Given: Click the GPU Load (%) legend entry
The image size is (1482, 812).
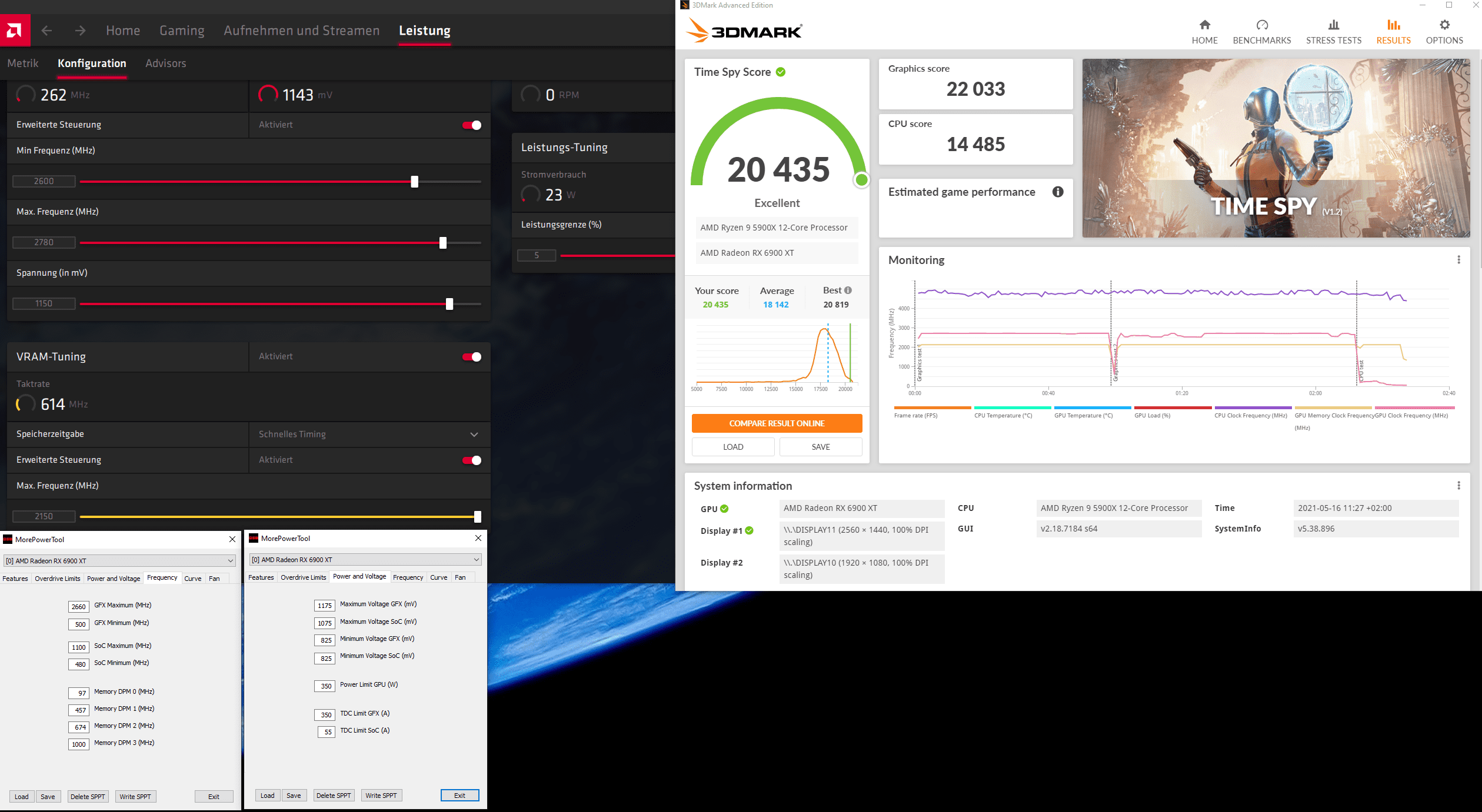Looking at the screenshot, I should click(1172, 412).
